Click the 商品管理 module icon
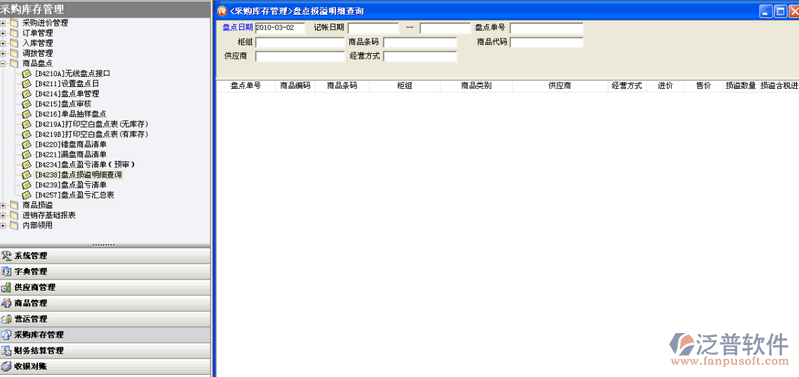Image resolution: width=799 pixels, height=377 pixels. [x=6, y=303]
